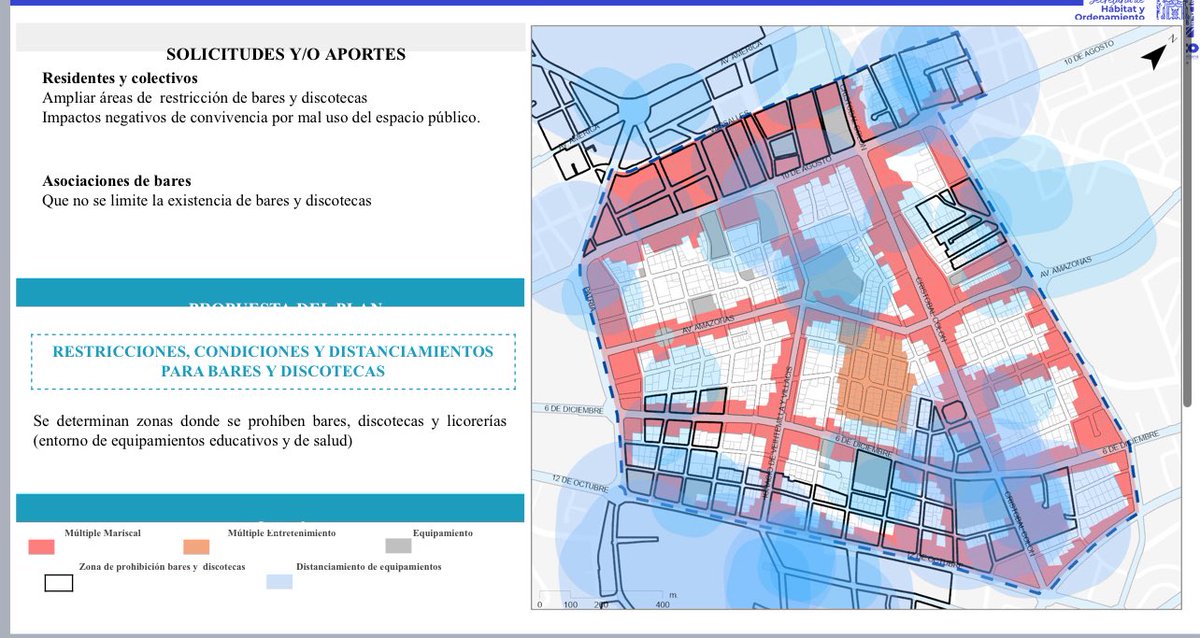Click the dashed 'RESTRICCIONES, CONDICIONES Y DISTANCIAMIENTOS' box

[273, 361]
